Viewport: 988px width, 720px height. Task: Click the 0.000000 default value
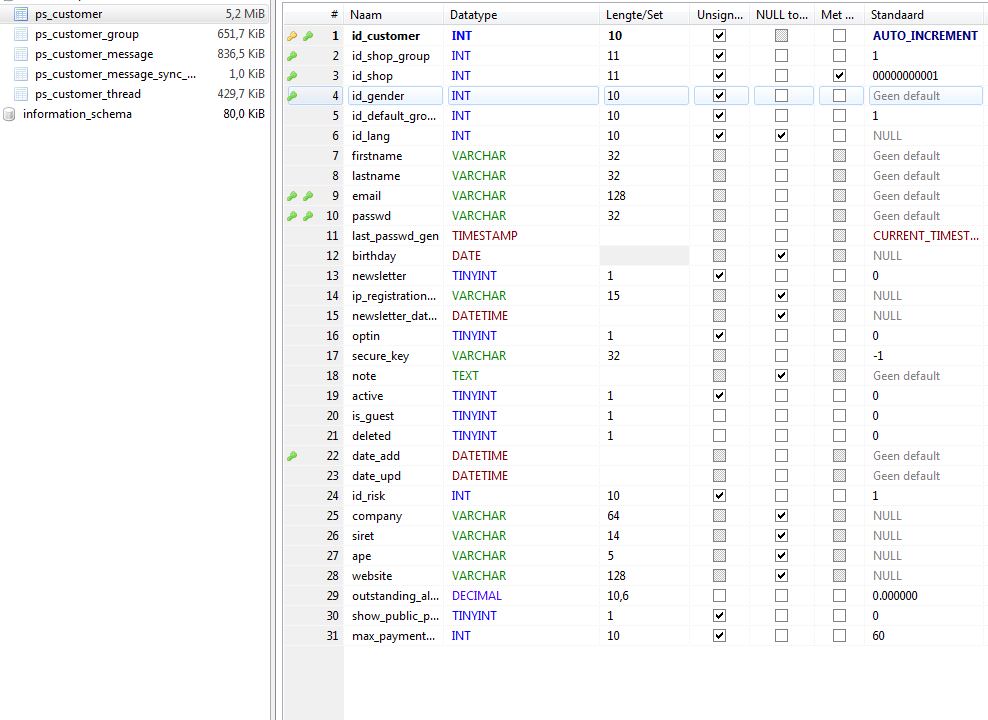[895, 596]
